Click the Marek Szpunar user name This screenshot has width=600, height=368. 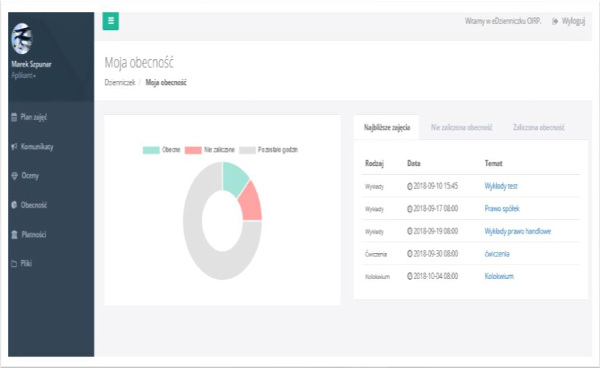(x=31, y=64)
